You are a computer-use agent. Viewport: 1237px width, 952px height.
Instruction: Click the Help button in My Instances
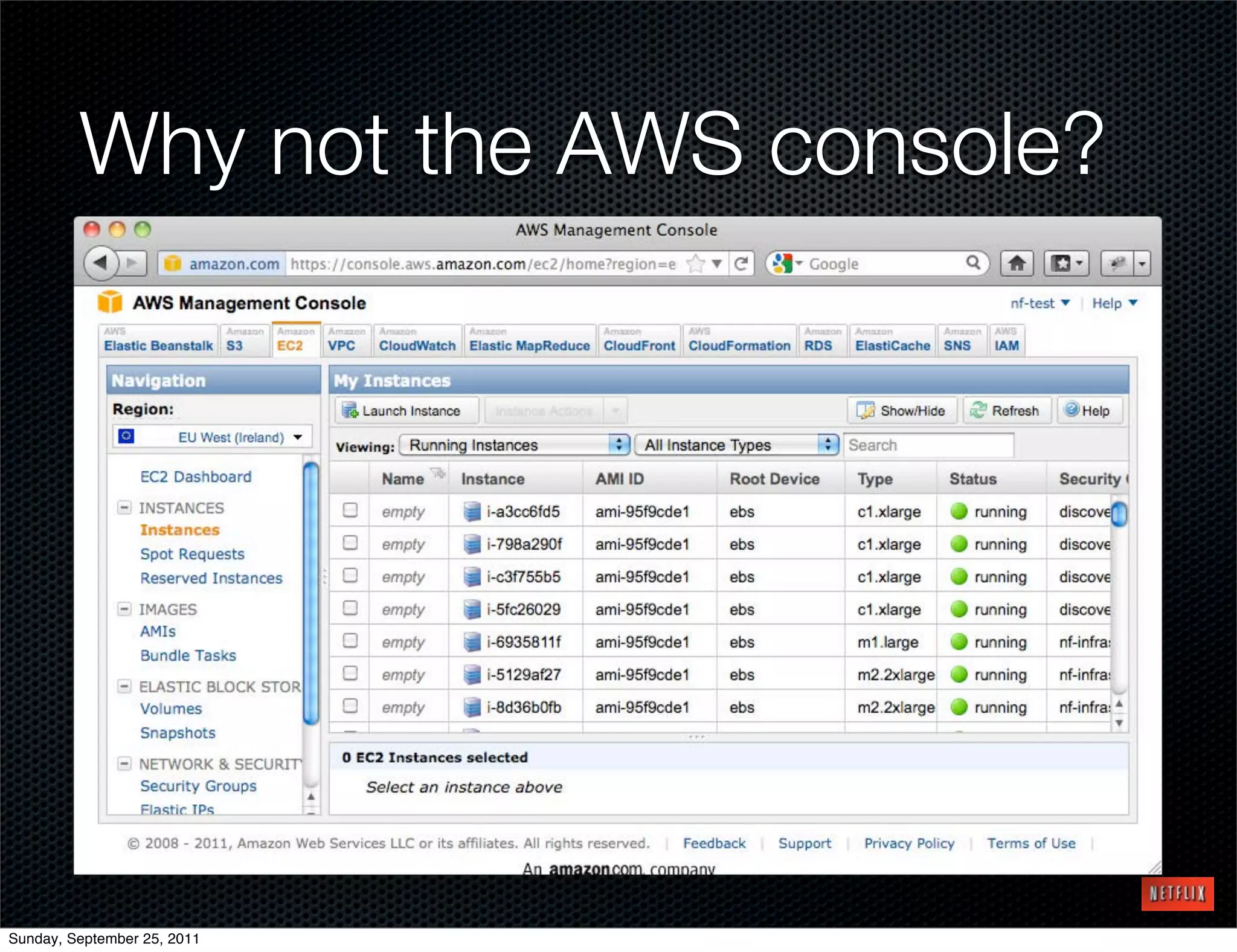tap(1089, 411)
